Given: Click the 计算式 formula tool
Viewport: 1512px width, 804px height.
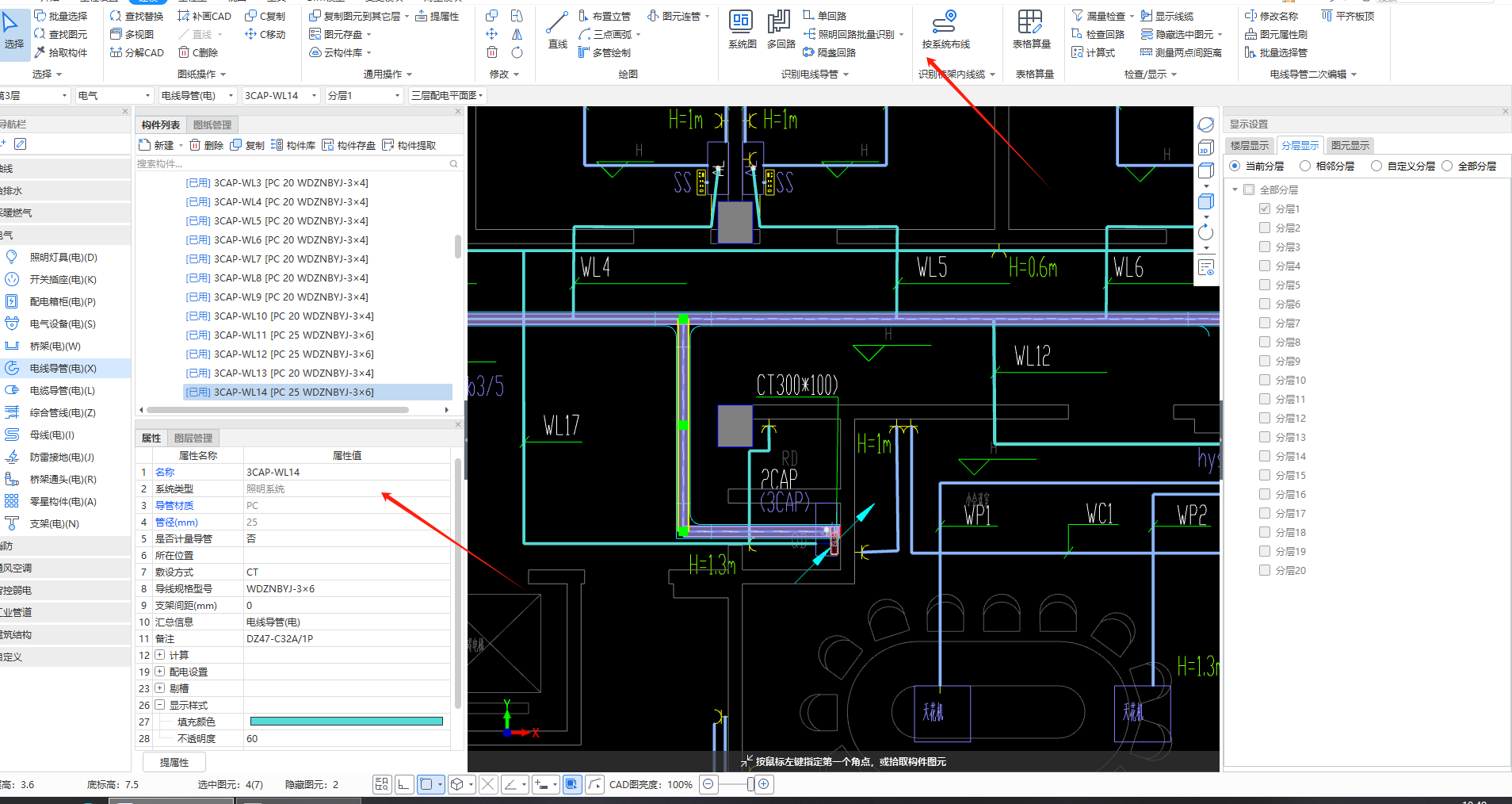Looking at the screenshot, I should click(x=1094, y=52).
